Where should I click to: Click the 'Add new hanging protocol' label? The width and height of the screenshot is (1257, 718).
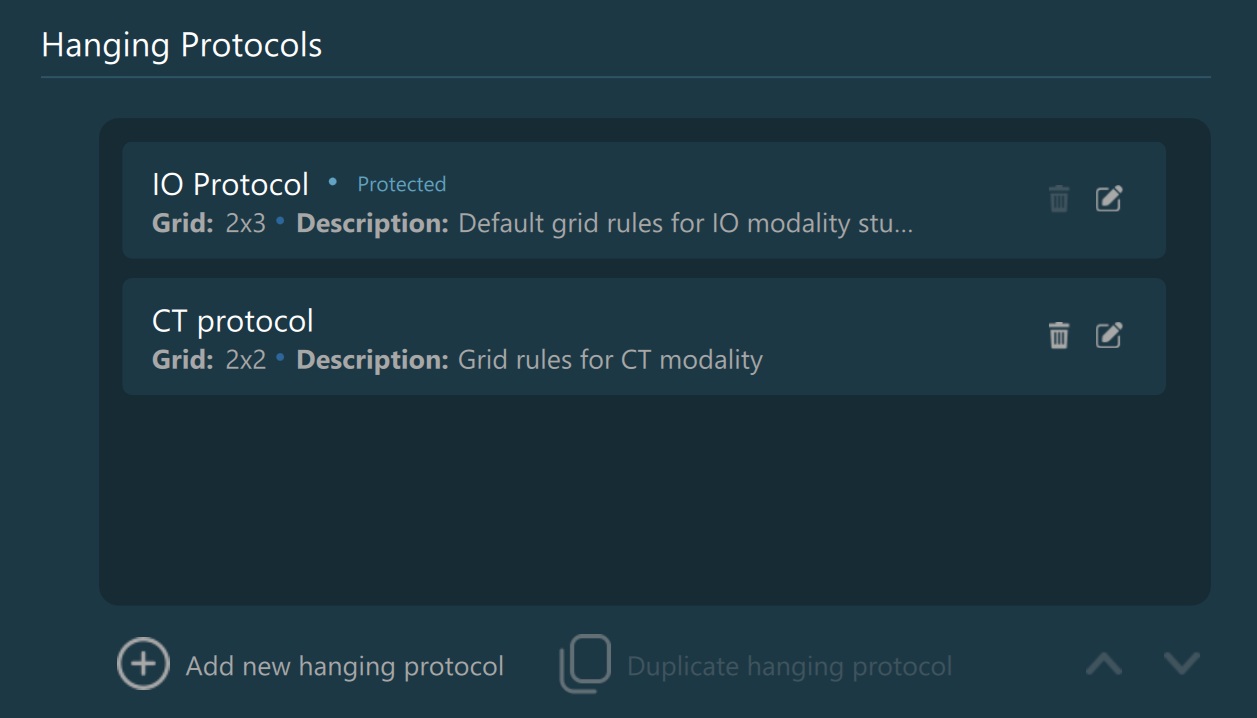tap(345, 666)
